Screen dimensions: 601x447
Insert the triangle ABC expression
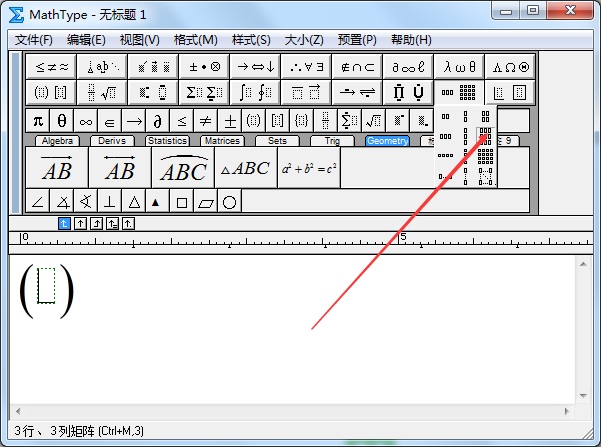coord(245,169)
